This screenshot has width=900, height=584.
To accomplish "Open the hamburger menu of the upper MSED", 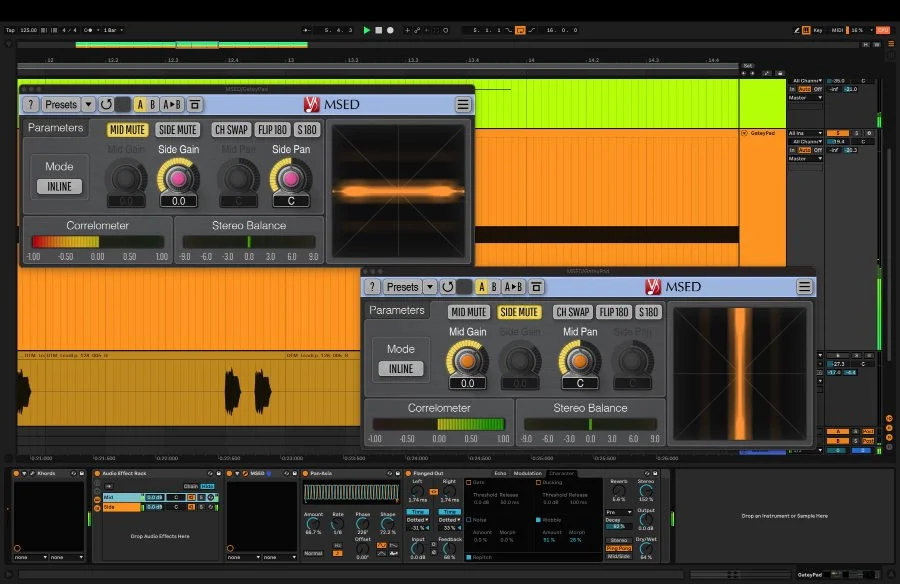I will pos(463,105).
